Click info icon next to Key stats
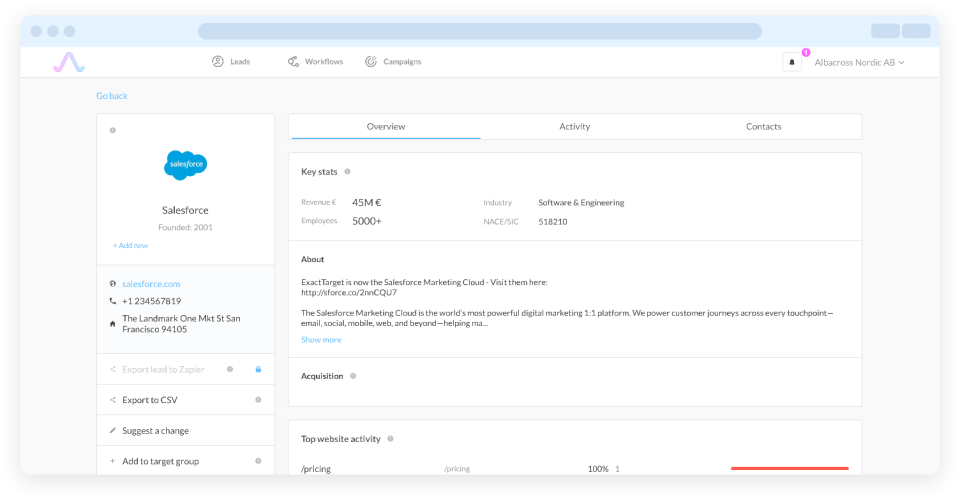960x500 pixels. [347, 172]
